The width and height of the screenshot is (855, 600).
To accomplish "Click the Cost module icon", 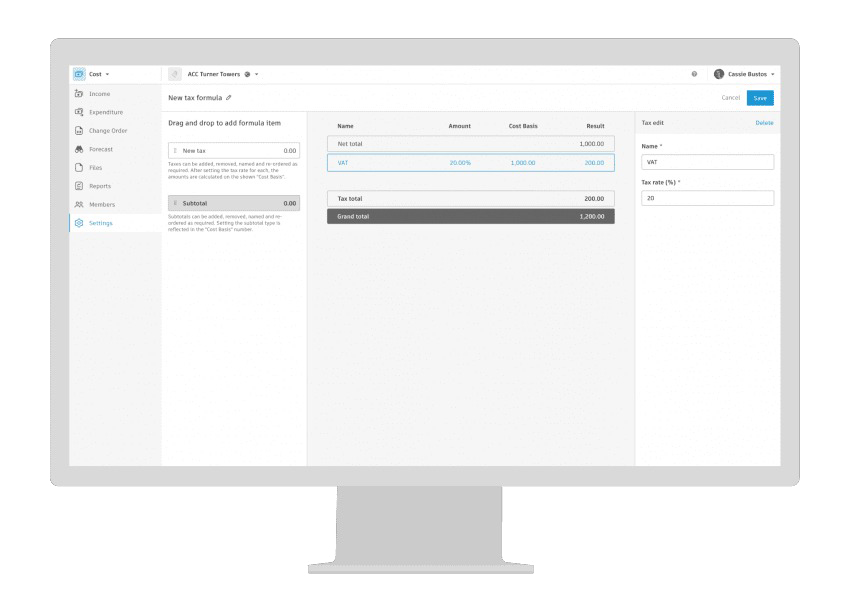I will [x=79, y=74].
